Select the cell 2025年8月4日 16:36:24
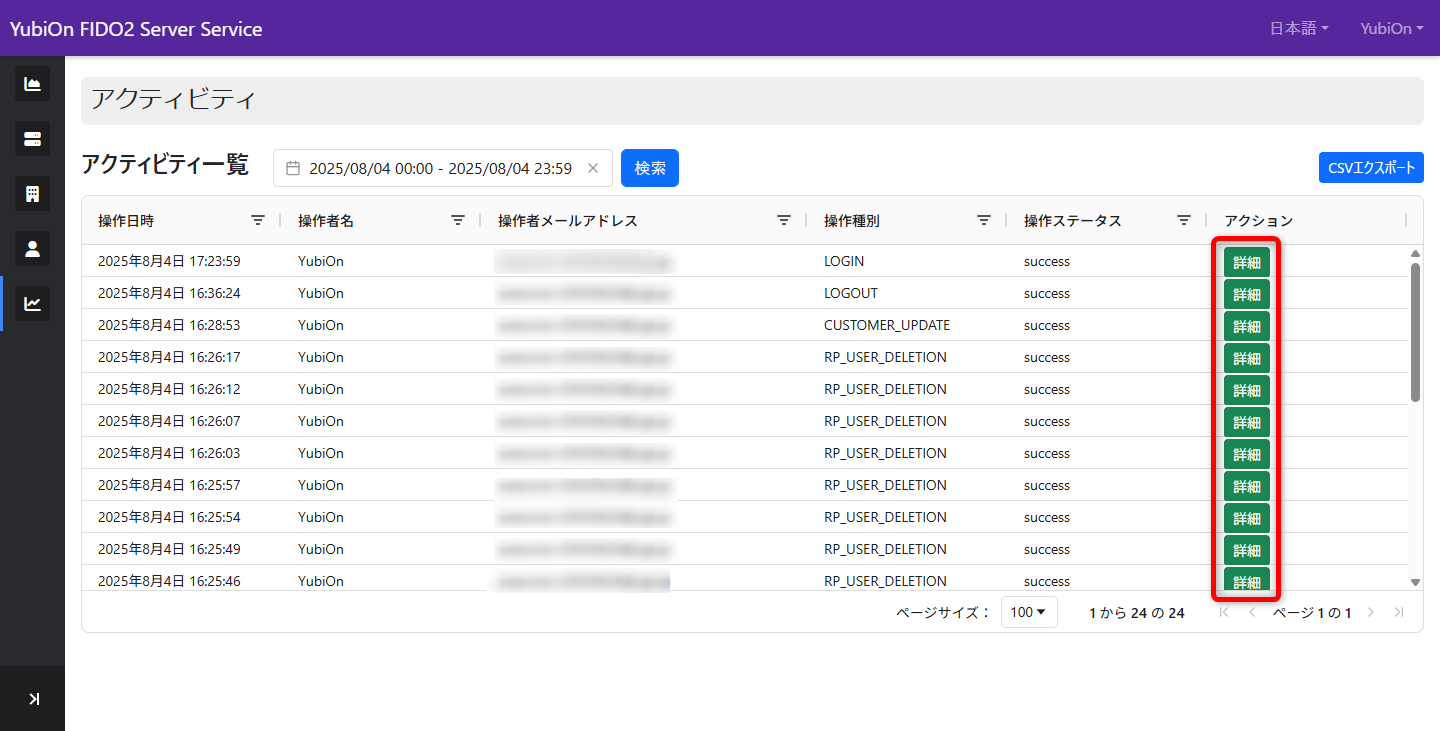 coord(169,293)
